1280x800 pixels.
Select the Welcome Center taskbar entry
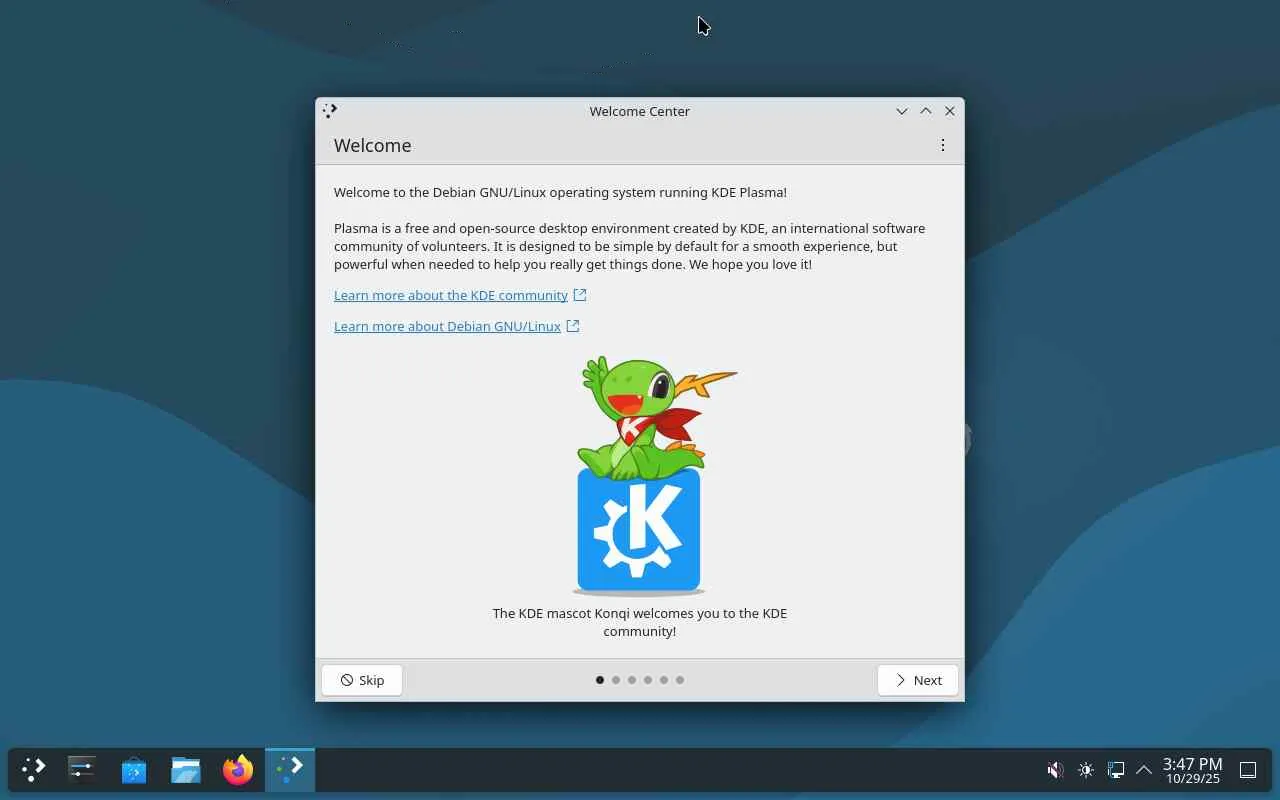click(x=290, y=770)
